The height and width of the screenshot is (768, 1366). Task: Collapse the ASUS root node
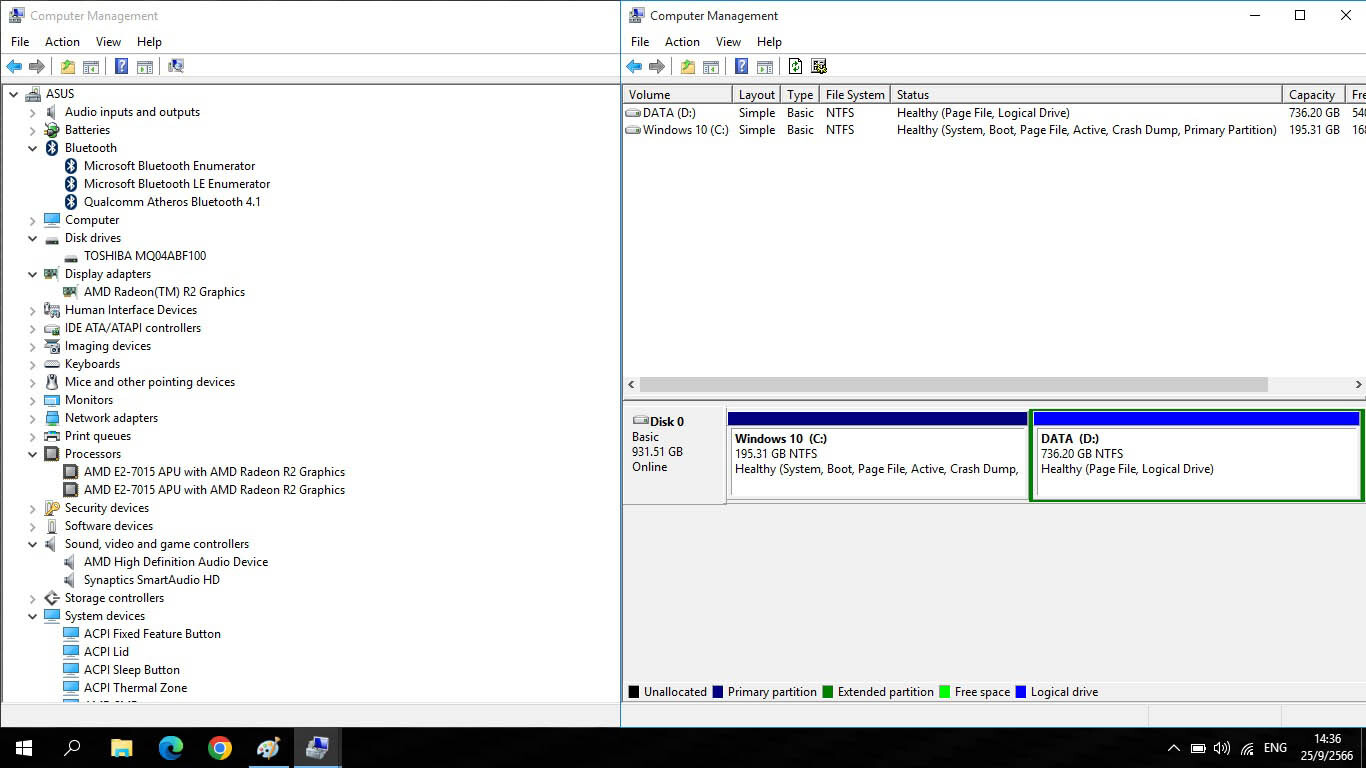click(x=14, y=94)
